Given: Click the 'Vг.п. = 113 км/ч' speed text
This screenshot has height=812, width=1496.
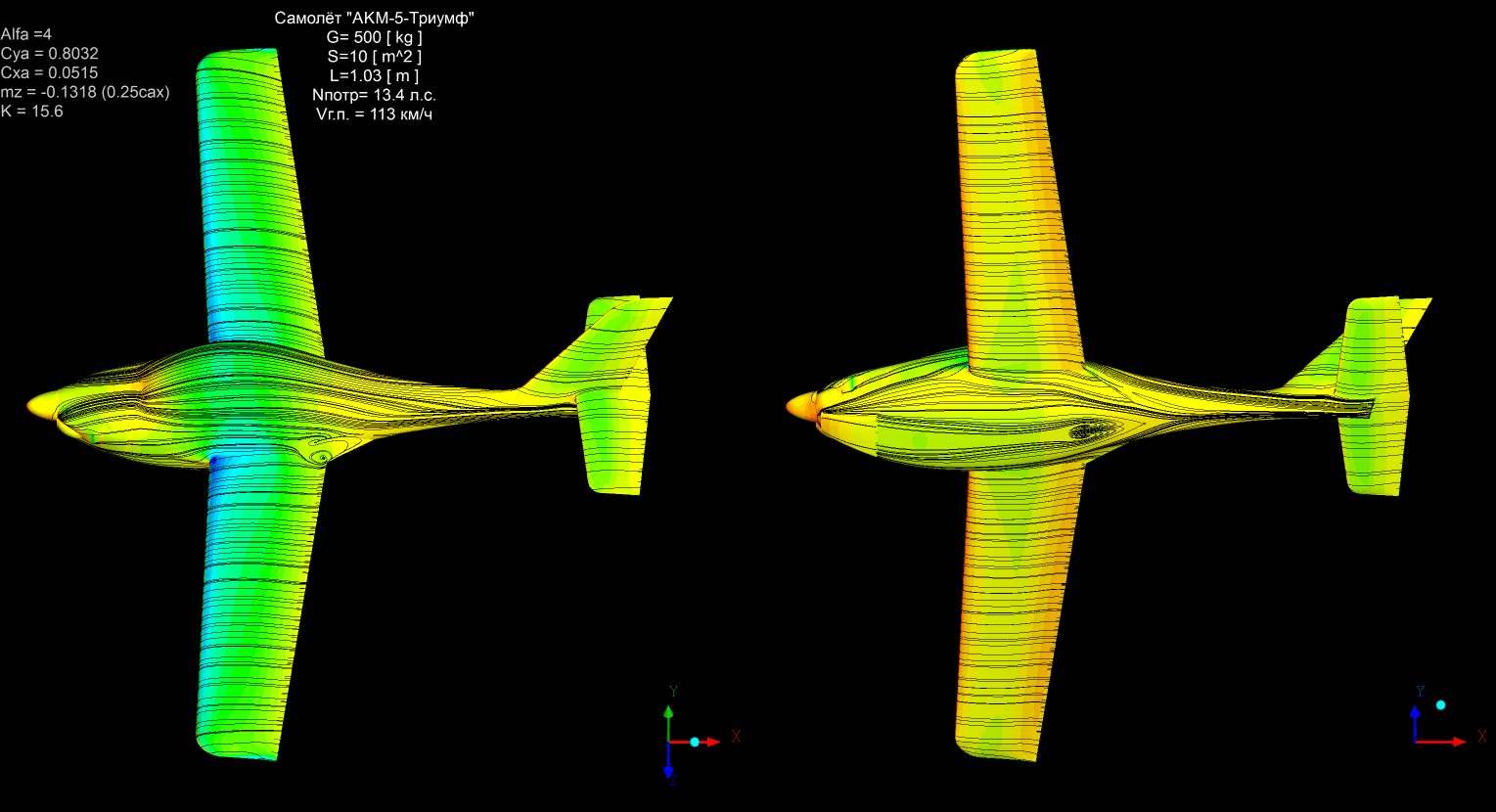Looking at the screenshot, I should [x=374, y=114].
